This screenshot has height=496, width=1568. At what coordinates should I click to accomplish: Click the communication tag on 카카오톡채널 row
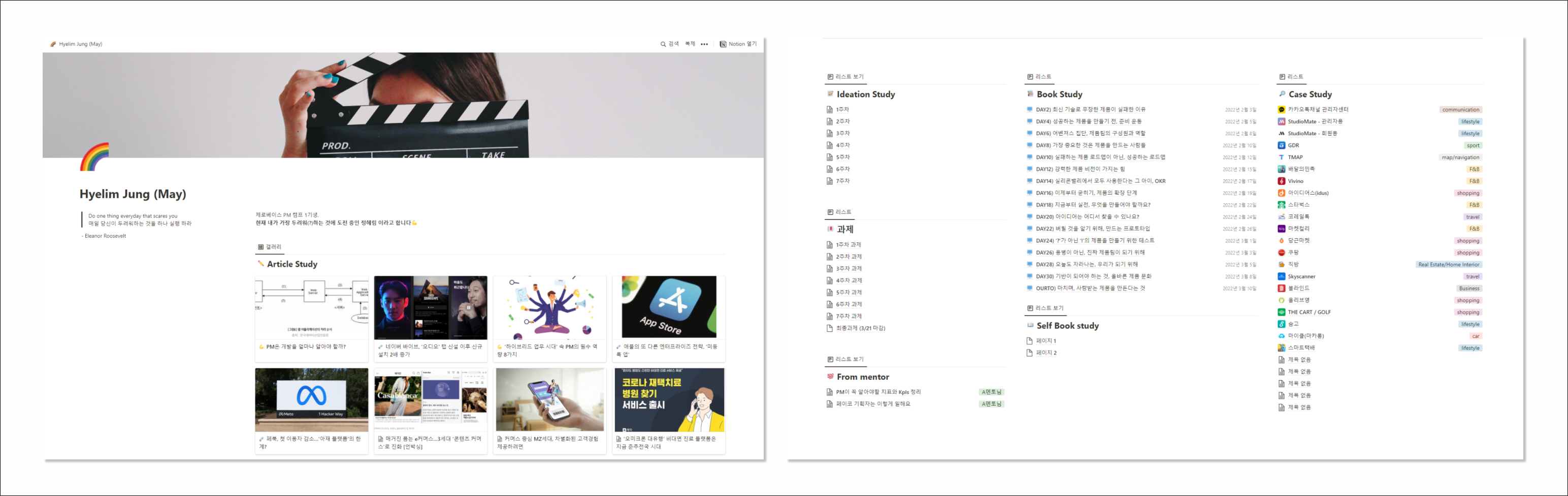1461,110
